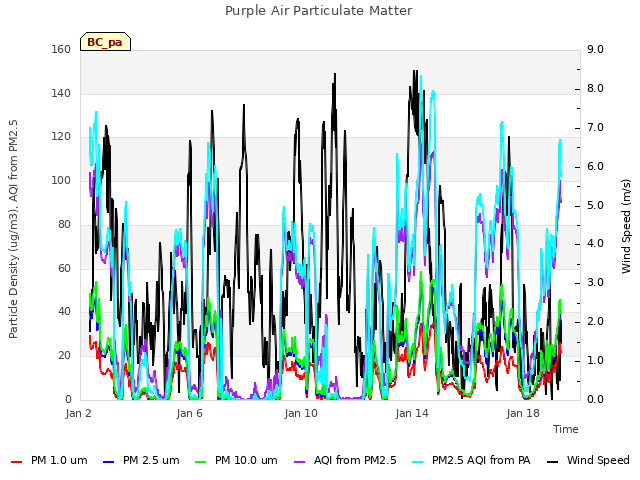Viewport: 640px width, 480px height.
Task: Click the 40 left axis tick label
Action: coord(64,312)
